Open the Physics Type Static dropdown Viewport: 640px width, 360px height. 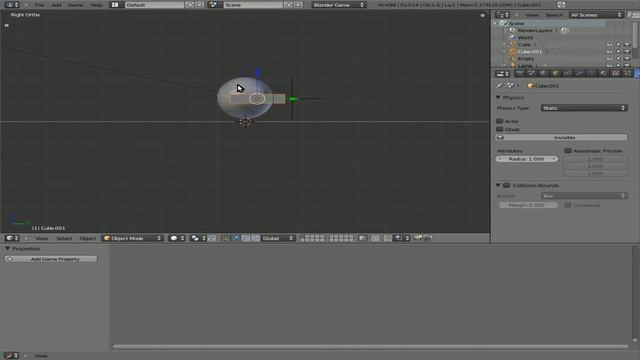point(584,108)
